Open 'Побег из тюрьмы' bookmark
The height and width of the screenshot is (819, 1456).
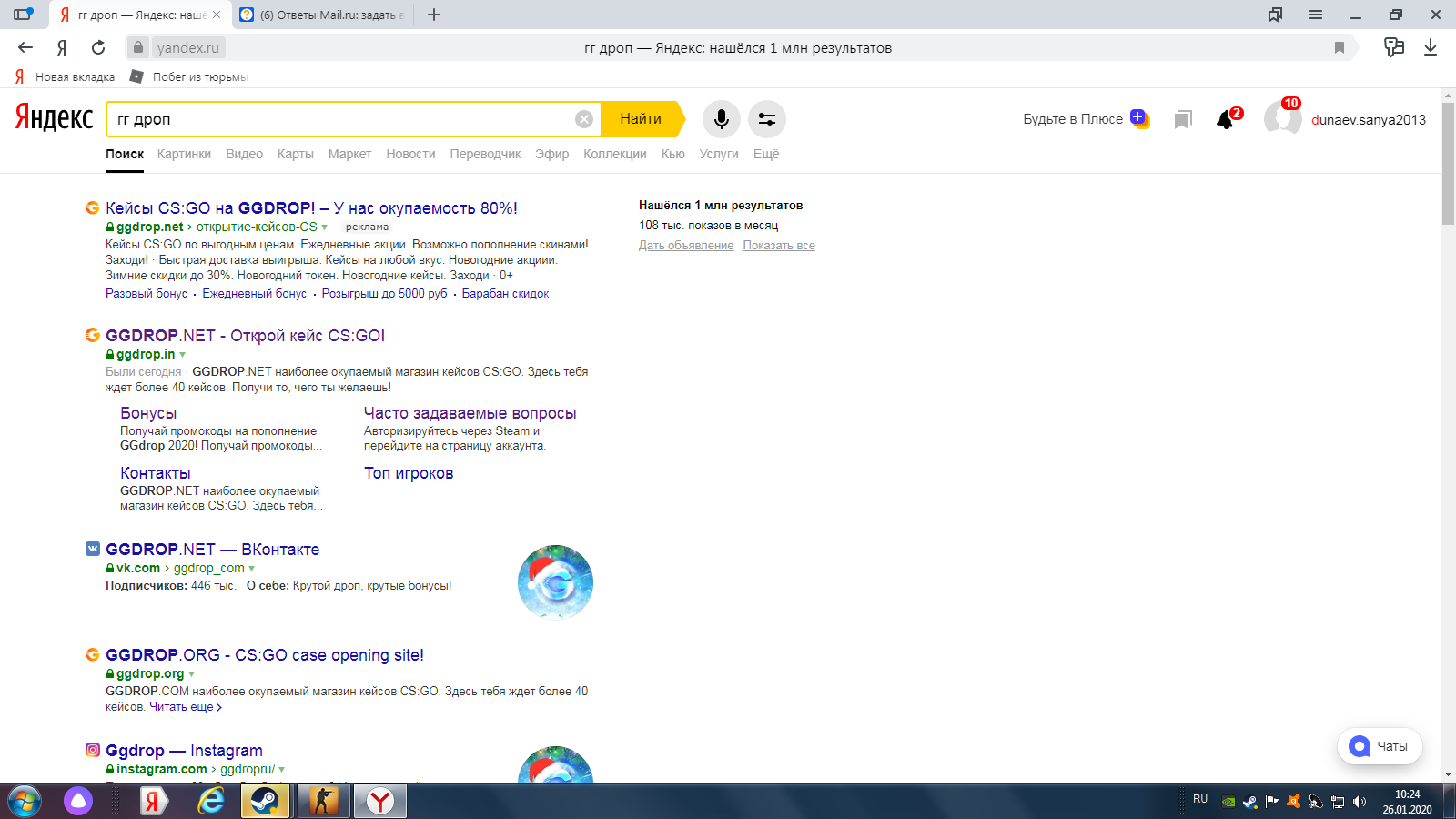[189, 76]
